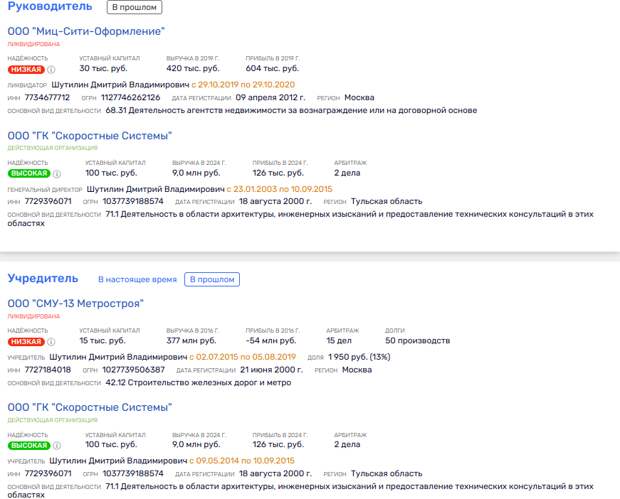
Task: Click red НИЗКАЯ badge for СМУ-13 Метростроя
Action: pyautogui.click(x=26, y=342)
